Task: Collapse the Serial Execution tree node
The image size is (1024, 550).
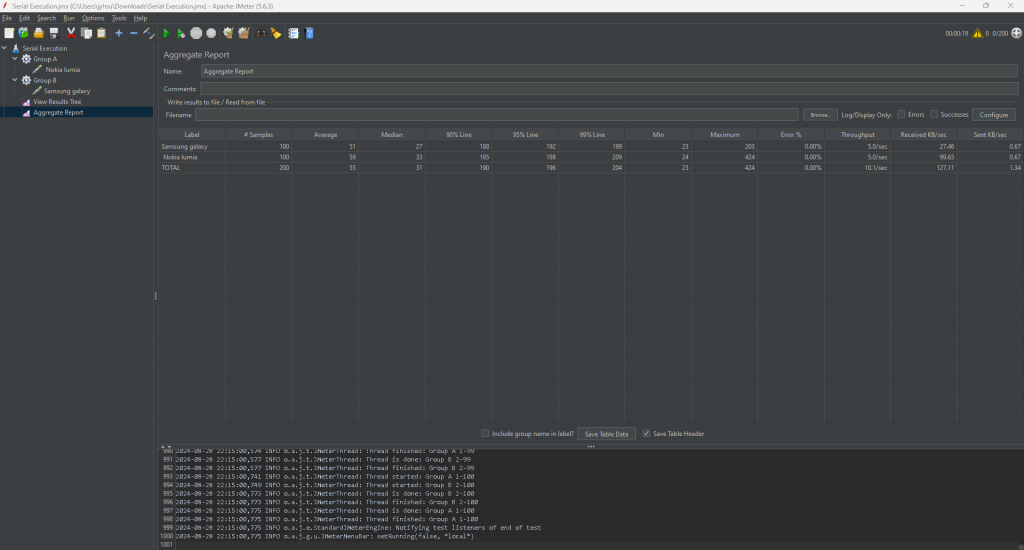Action: [x=5, y=48]
